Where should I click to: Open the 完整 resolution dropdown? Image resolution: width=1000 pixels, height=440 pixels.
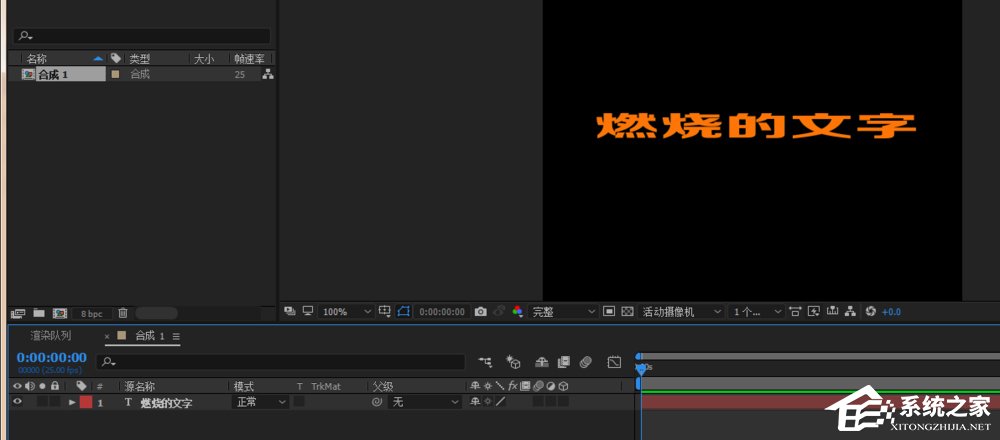click(x=563, y=312)
